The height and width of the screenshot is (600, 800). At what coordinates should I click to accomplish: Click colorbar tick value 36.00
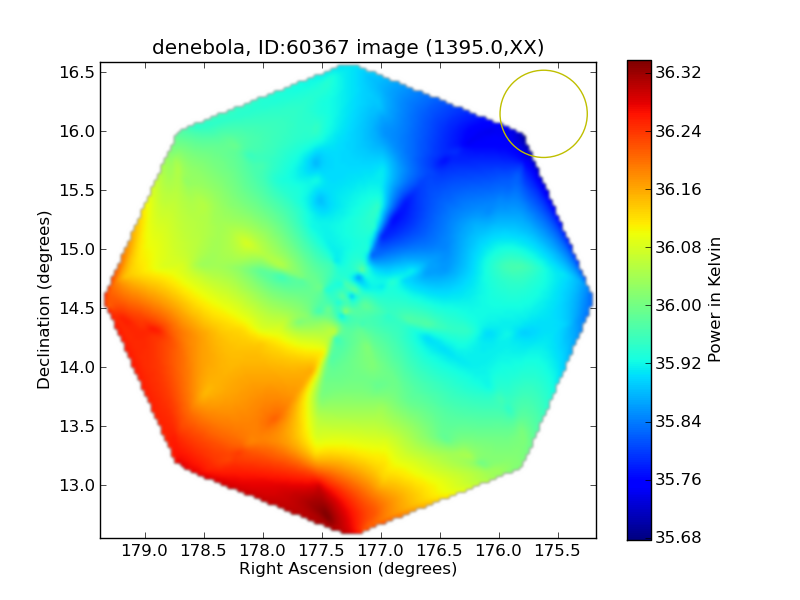pos(678,305)
